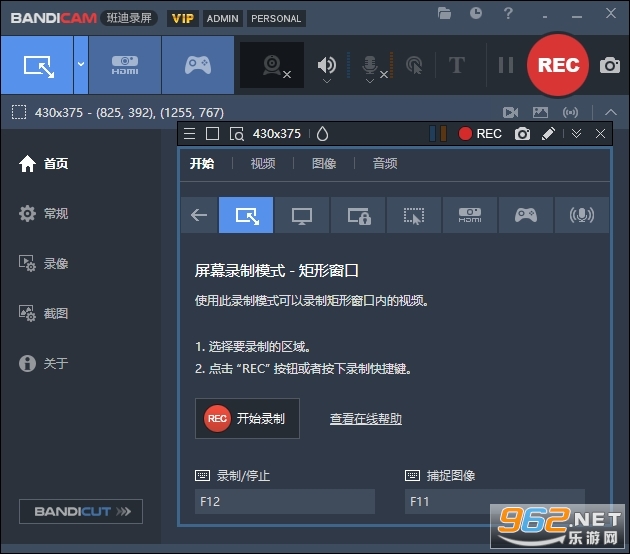Open the 截图 screenshot settings
Screen dimensions: 630x554
tap(43, 313)
